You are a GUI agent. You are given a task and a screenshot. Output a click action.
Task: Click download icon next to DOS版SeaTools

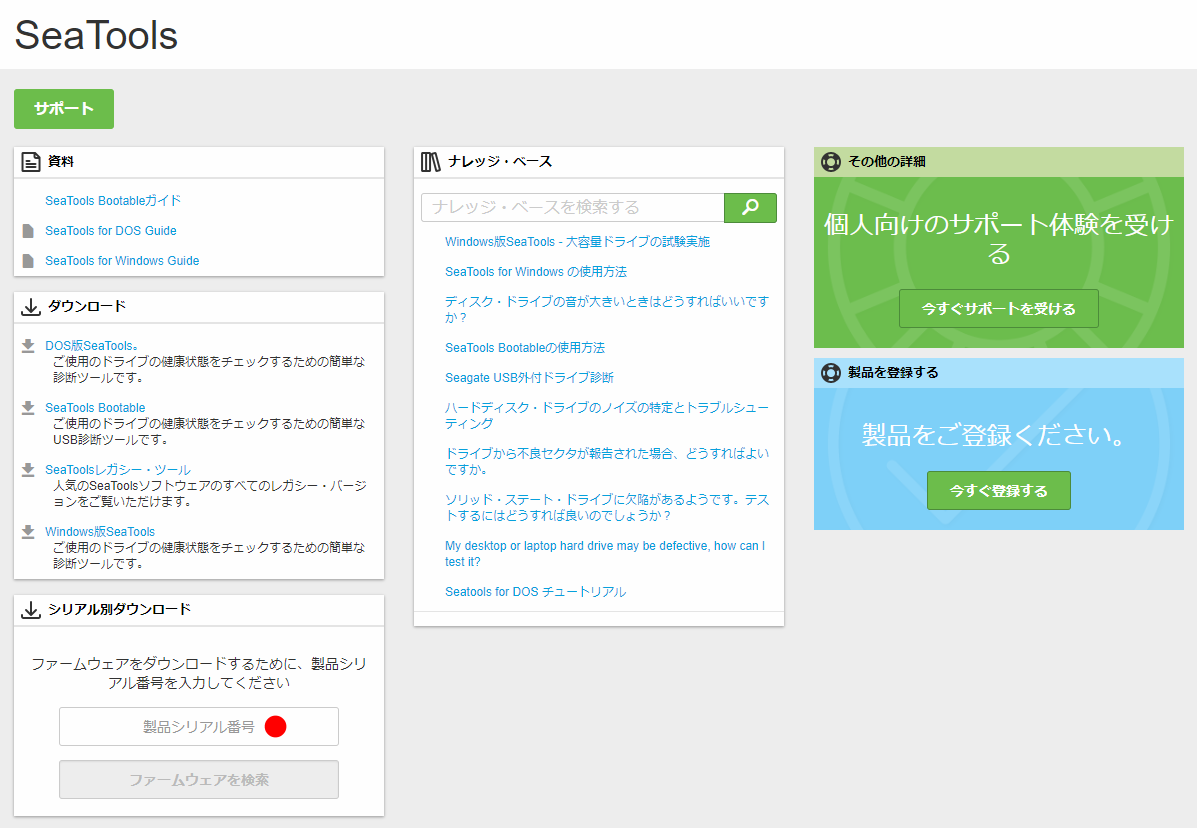click(28, 346)
